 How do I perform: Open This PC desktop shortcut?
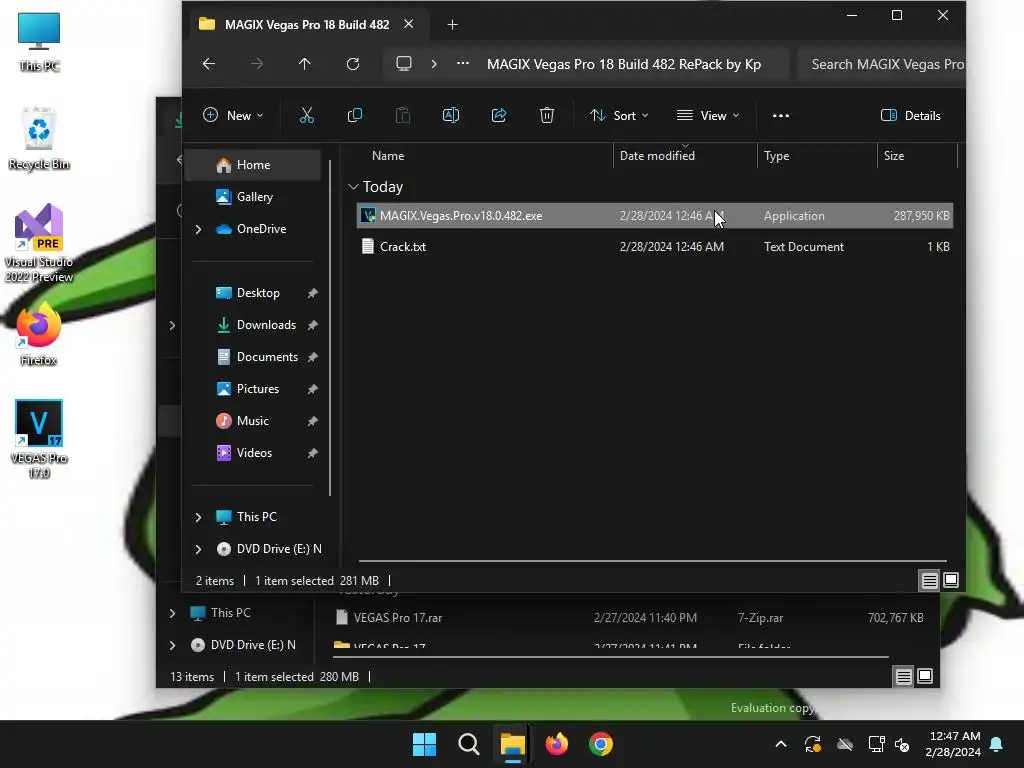pyautogui.click(x=39, y=42)
